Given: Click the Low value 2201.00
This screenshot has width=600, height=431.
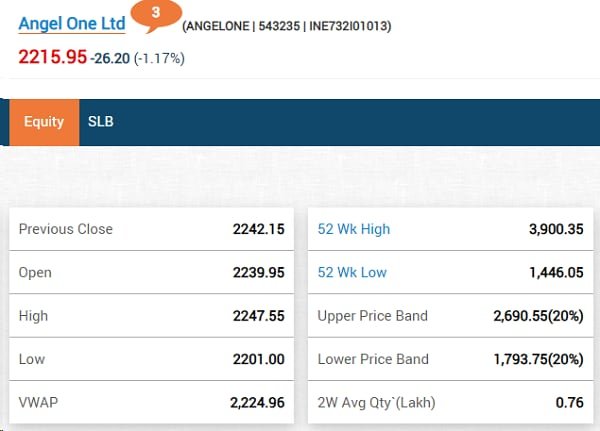Looking at the screenshot, I should pos(259,360).
